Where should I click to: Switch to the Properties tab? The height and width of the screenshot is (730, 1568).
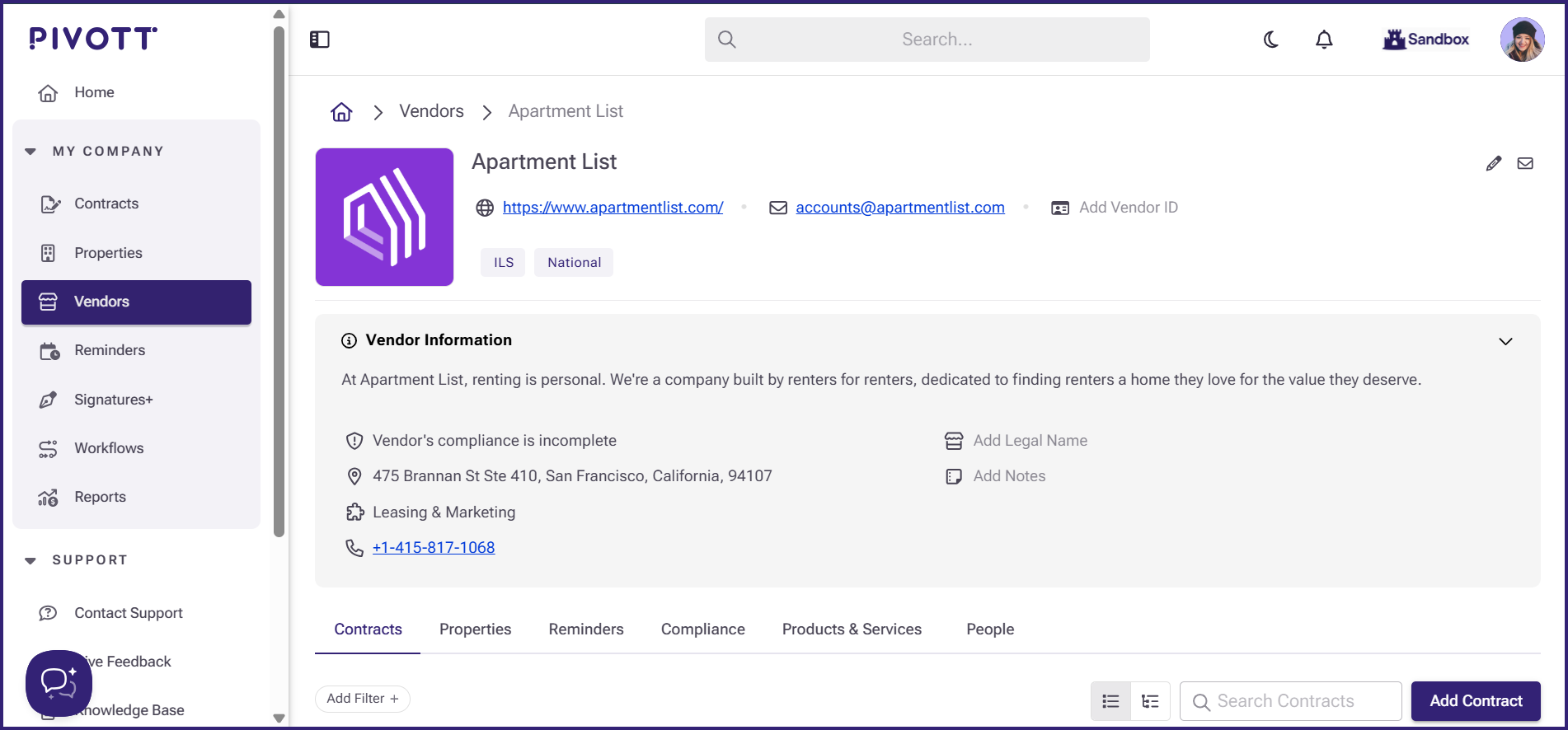(x=475, y=629)
